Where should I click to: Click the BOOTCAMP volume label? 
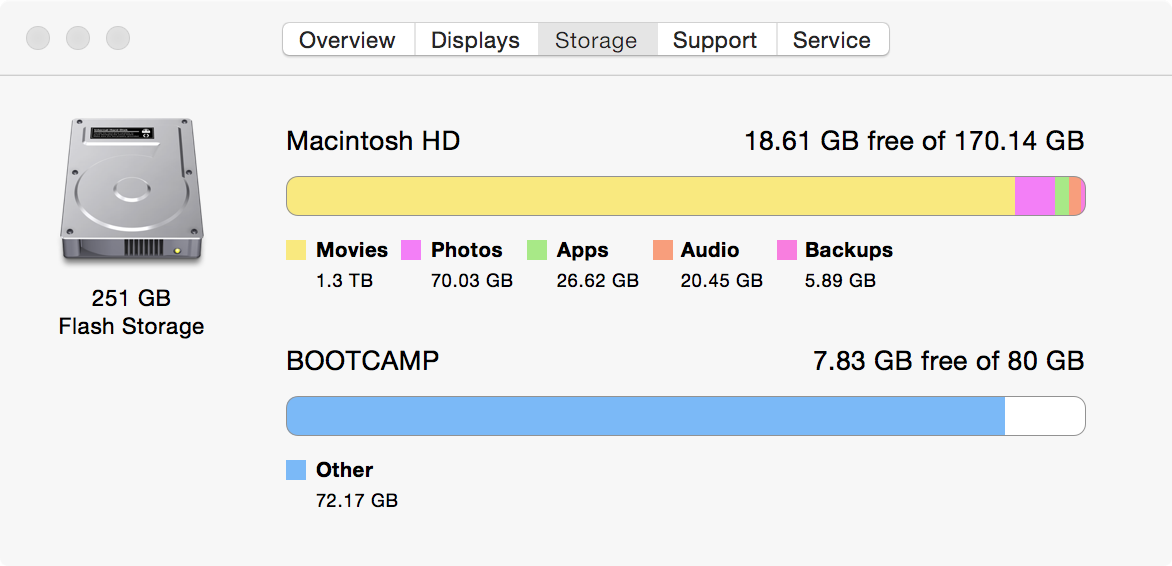click(362, 361)
